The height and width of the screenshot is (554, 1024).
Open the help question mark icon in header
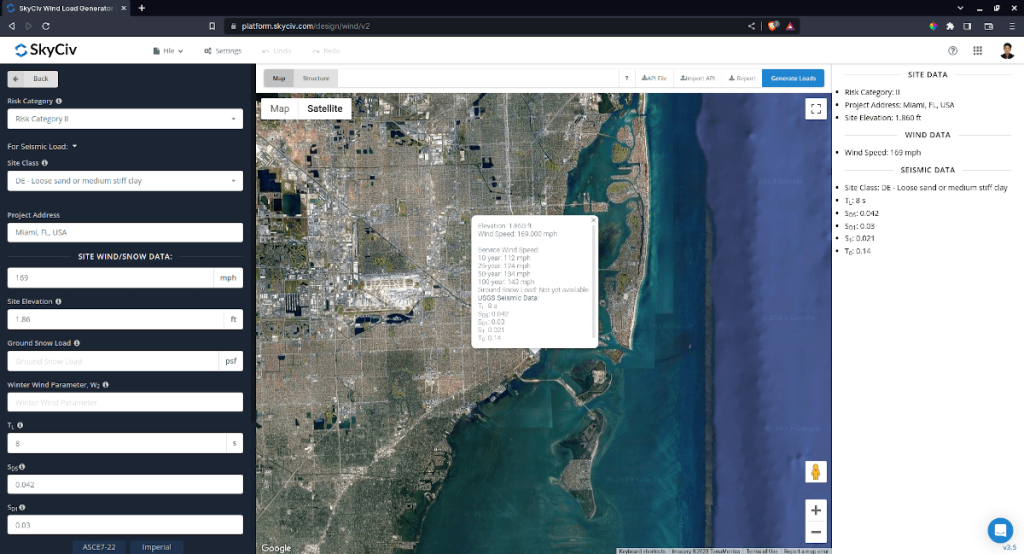[952, 51]
